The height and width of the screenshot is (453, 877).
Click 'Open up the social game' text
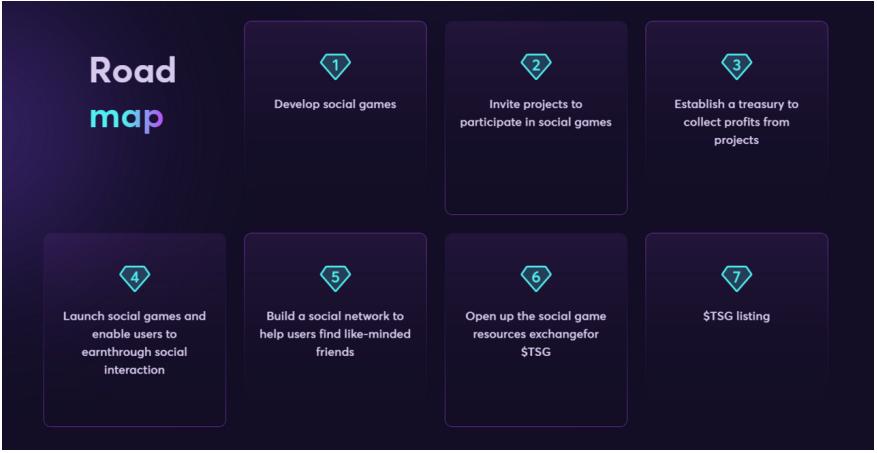pyautogui.click(x=536, y=334)
